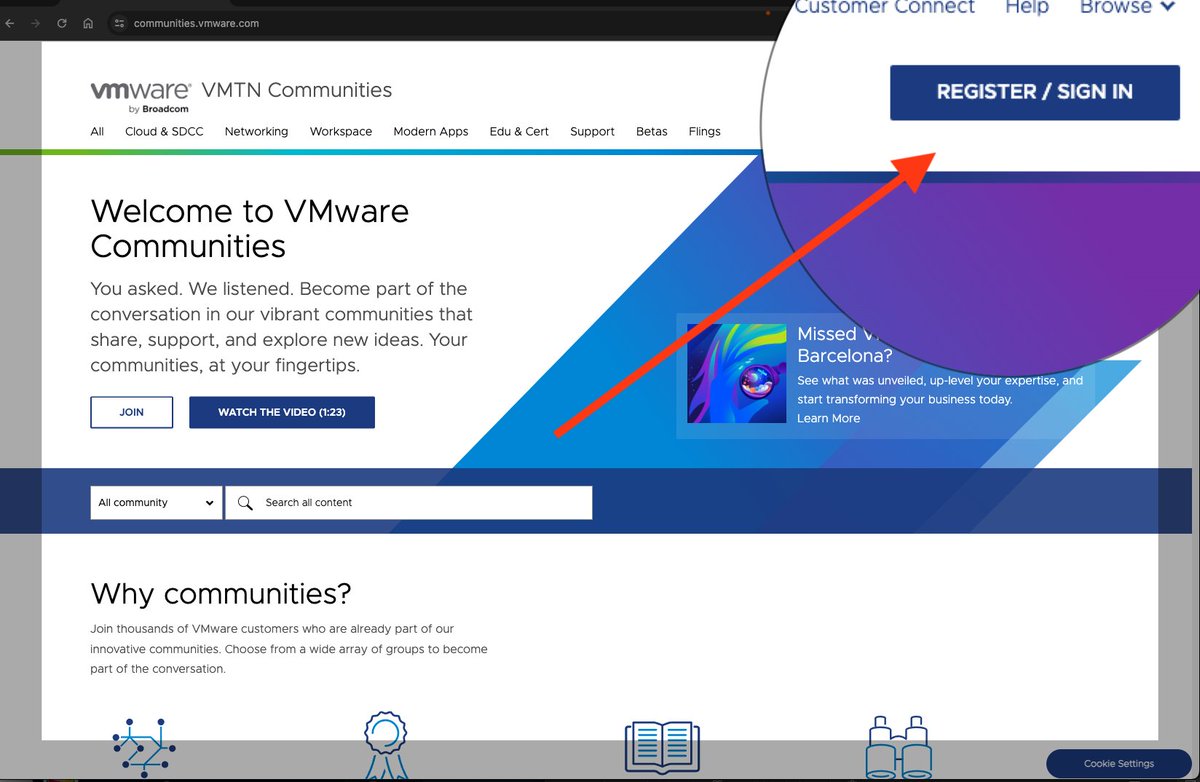1200x782 pixels.
Task: Open the Customer Connect link
Action: tap(885, 8)
